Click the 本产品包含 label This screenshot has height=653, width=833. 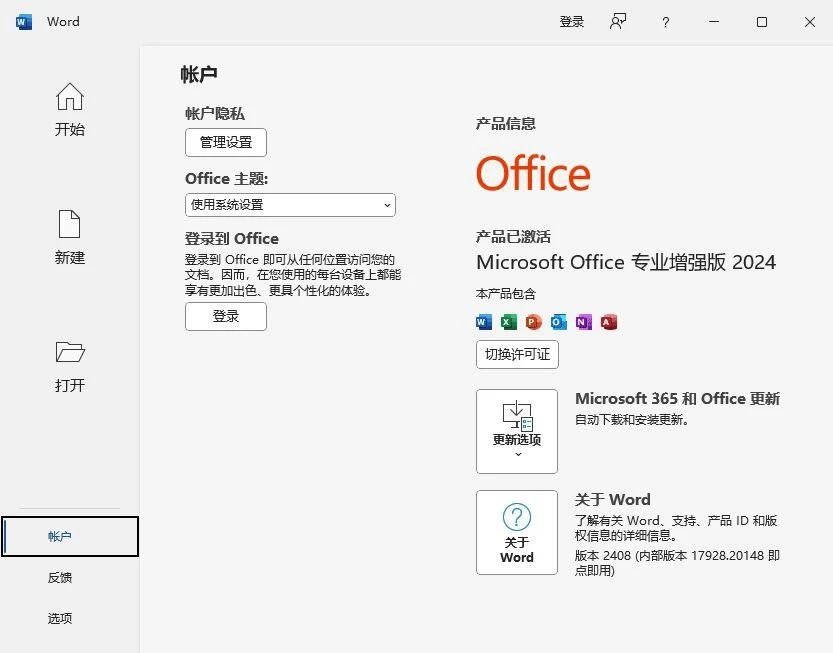click(506, 294)
